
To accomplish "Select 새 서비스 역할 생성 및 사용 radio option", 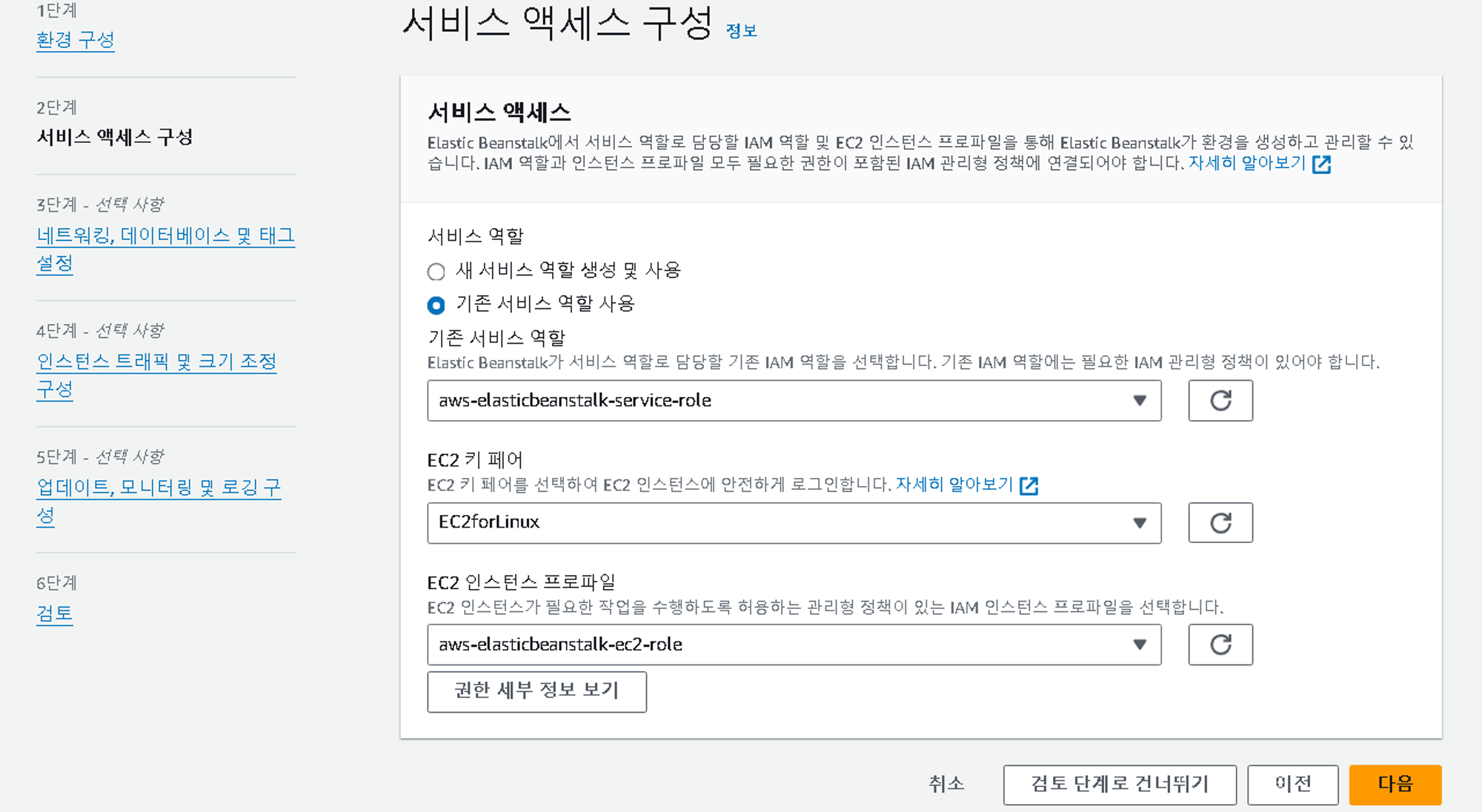I will tap(436, 272).
